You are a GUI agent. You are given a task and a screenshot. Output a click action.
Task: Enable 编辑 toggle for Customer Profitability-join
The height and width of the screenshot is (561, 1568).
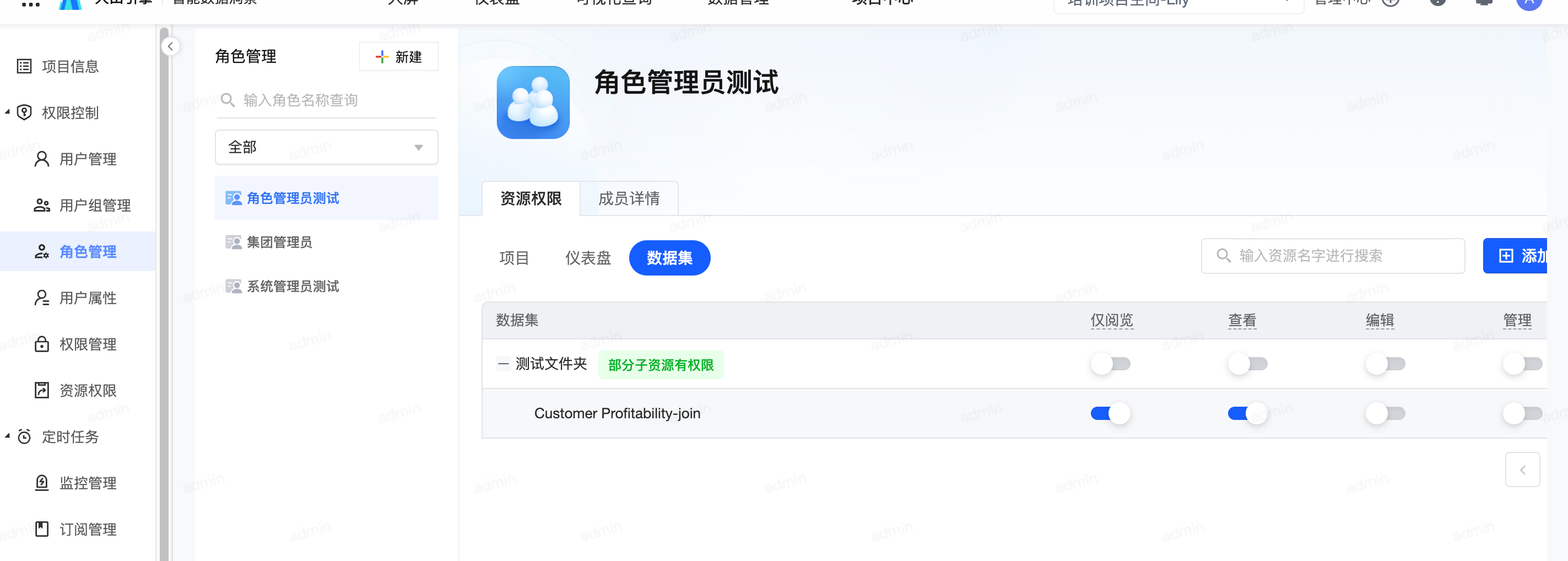point(1385,414)
